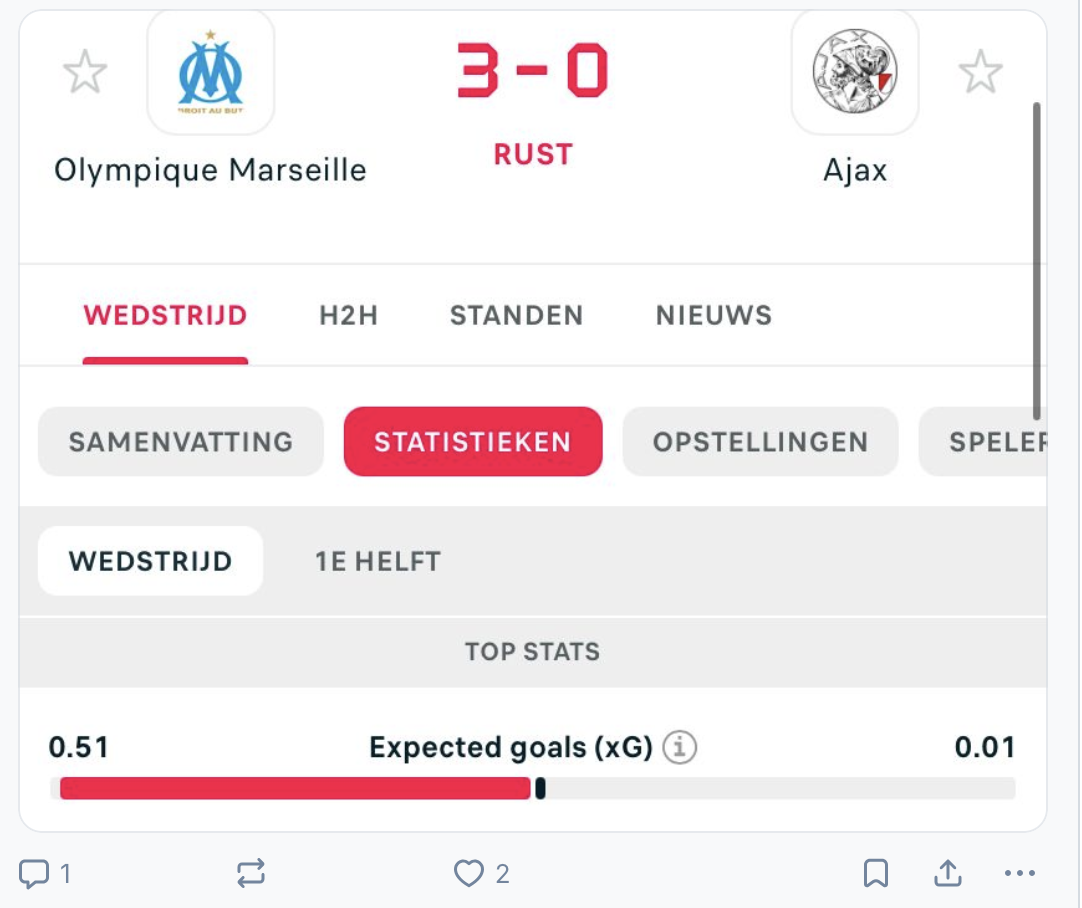The width and height of the screenshot is (1082, 908).
Task: Favorite Ajax with the star icon
Action: point(980,73)
